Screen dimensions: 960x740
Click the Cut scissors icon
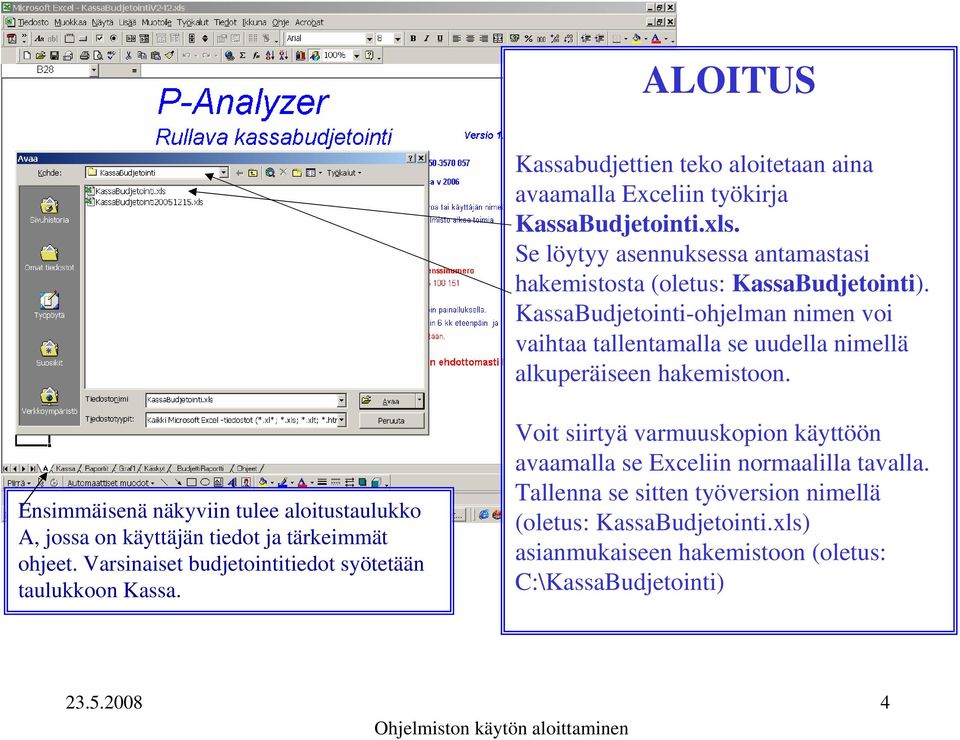point(129,56)
